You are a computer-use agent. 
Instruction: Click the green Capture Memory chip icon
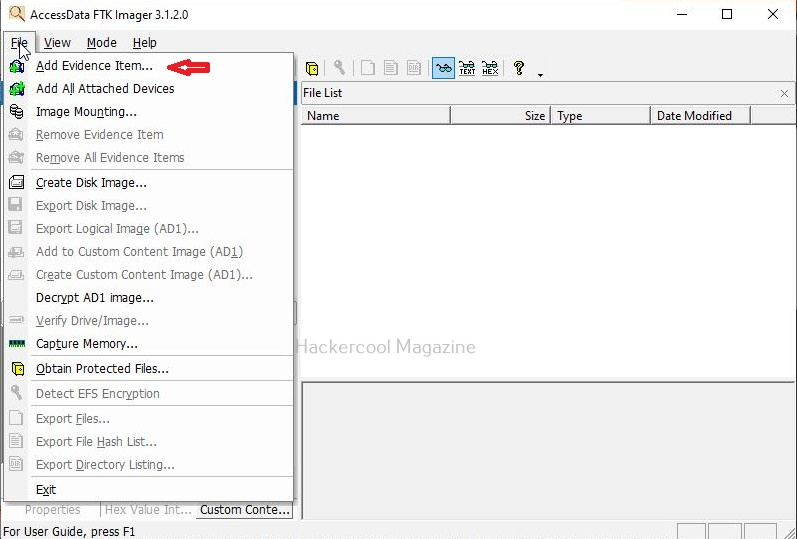coord(16,344)
